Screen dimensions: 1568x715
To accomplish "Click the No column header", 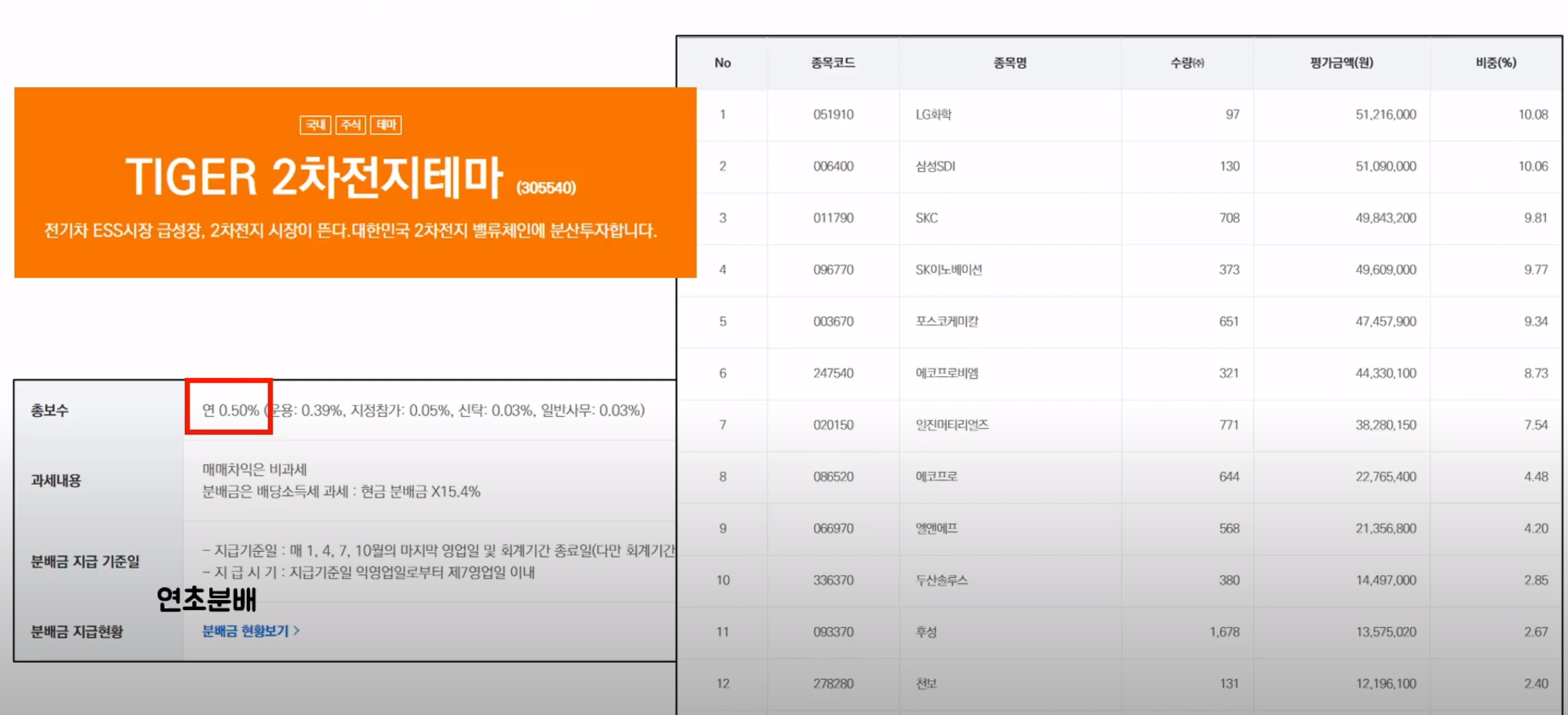I will pyautogui.click(x=723, y=62).
